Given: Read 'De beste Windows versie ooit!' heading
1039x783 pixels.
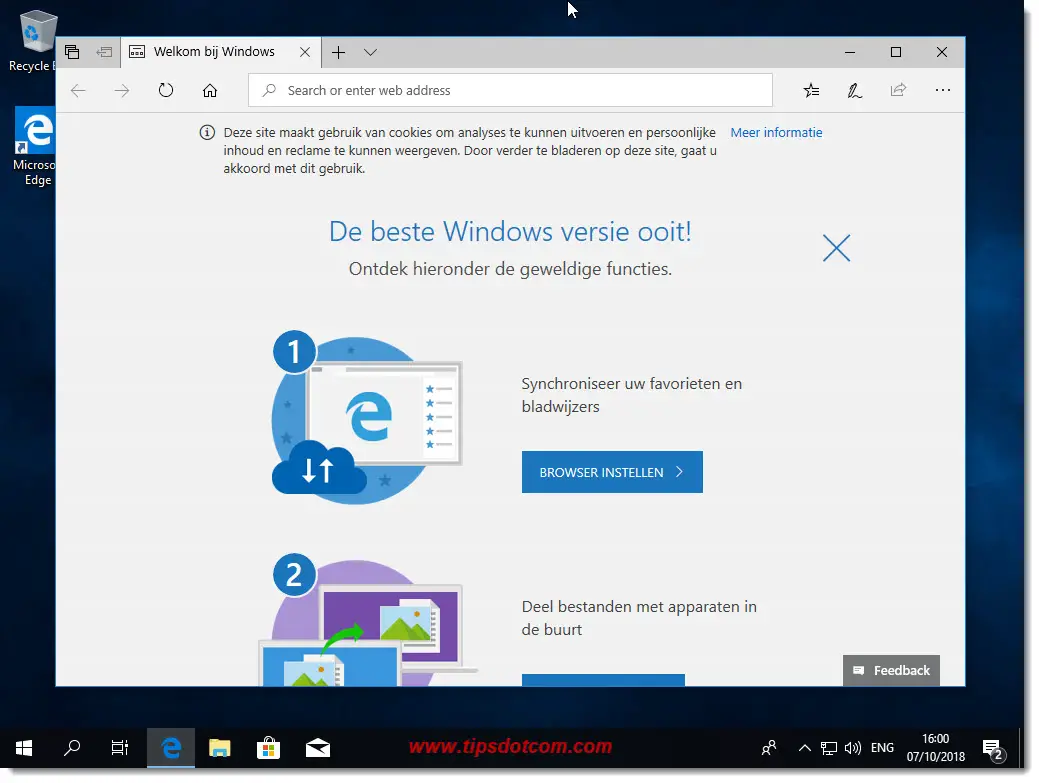Looking at the screenshot, I should tap(510, 232).
